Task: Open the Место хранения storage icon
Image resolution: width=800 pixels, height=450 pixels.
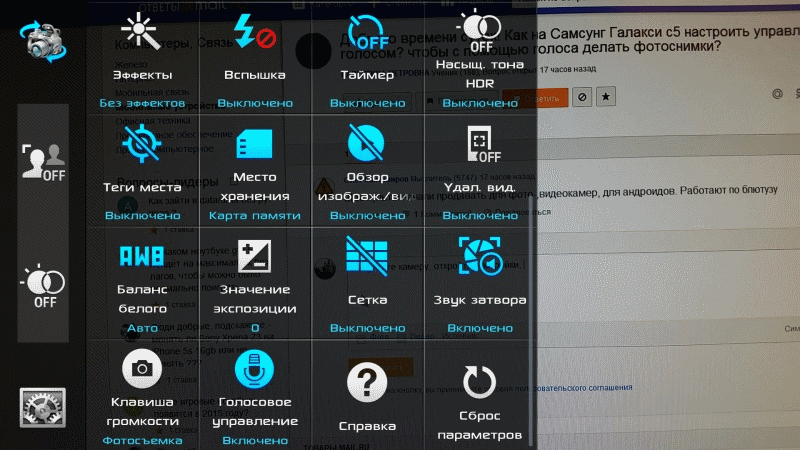Action: (255, 144)
